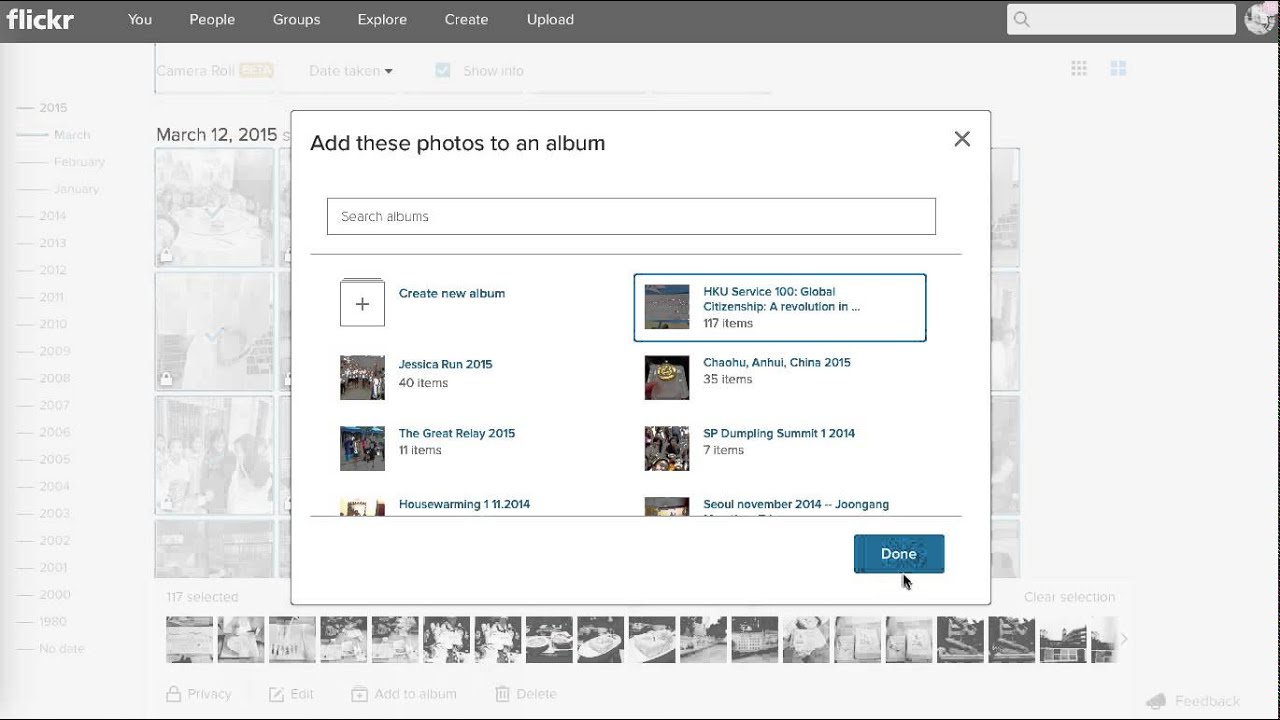Jump to 2003 in the timeline

pyautogui.click(x=54, y=513)
